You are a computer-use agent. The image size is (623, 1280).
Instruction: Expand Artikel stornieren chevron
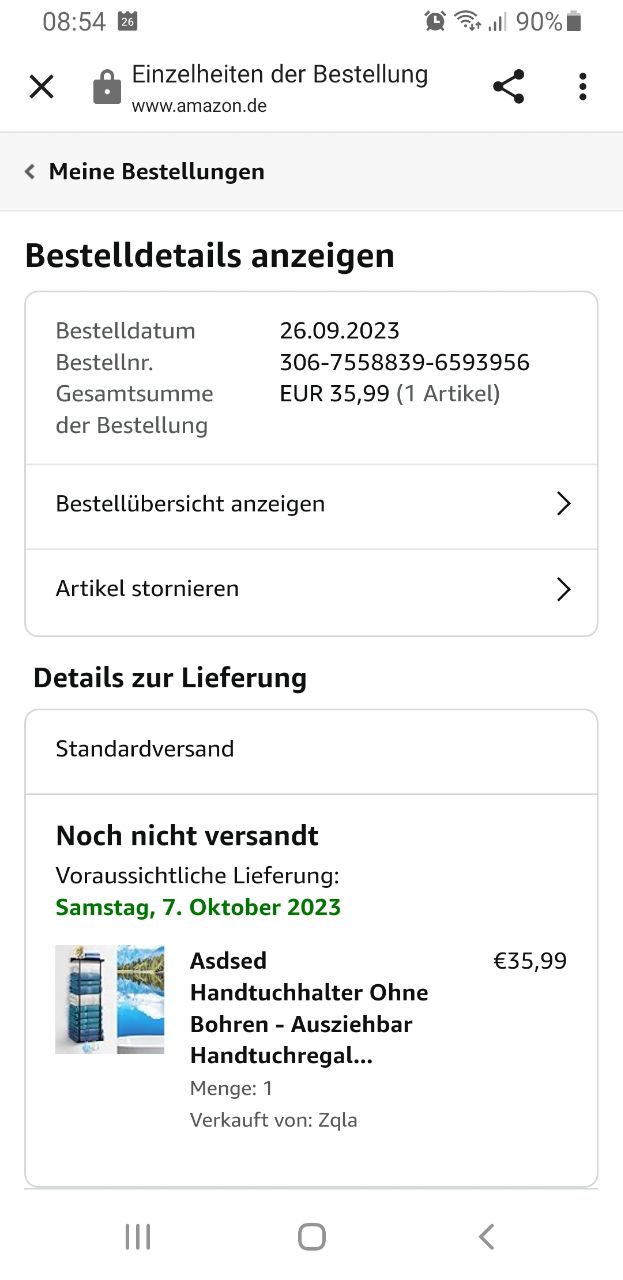point(563,589)
